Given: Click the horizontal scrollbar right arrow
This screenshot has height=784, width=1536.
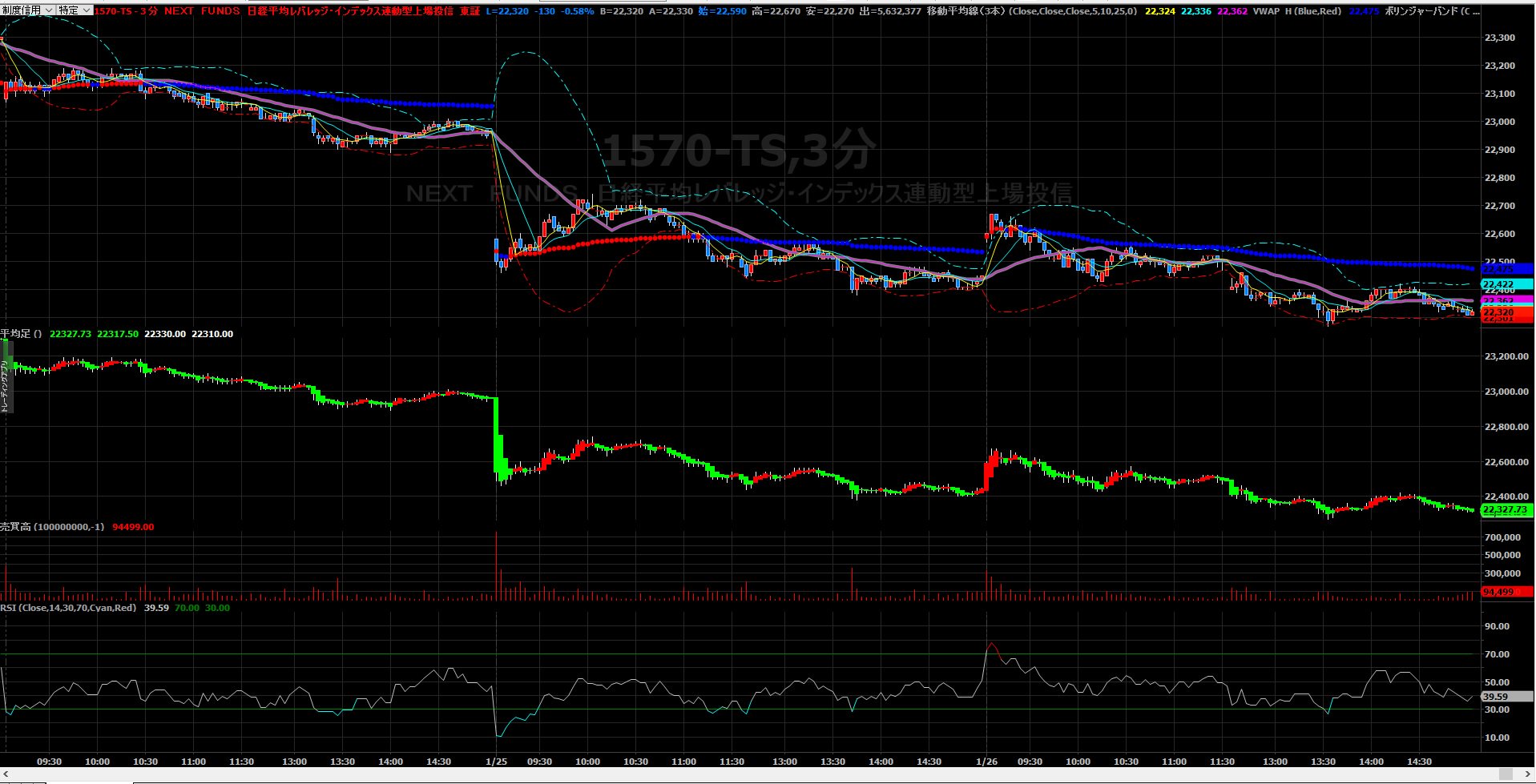Looking at the screenshot, I should (1529, 774).
